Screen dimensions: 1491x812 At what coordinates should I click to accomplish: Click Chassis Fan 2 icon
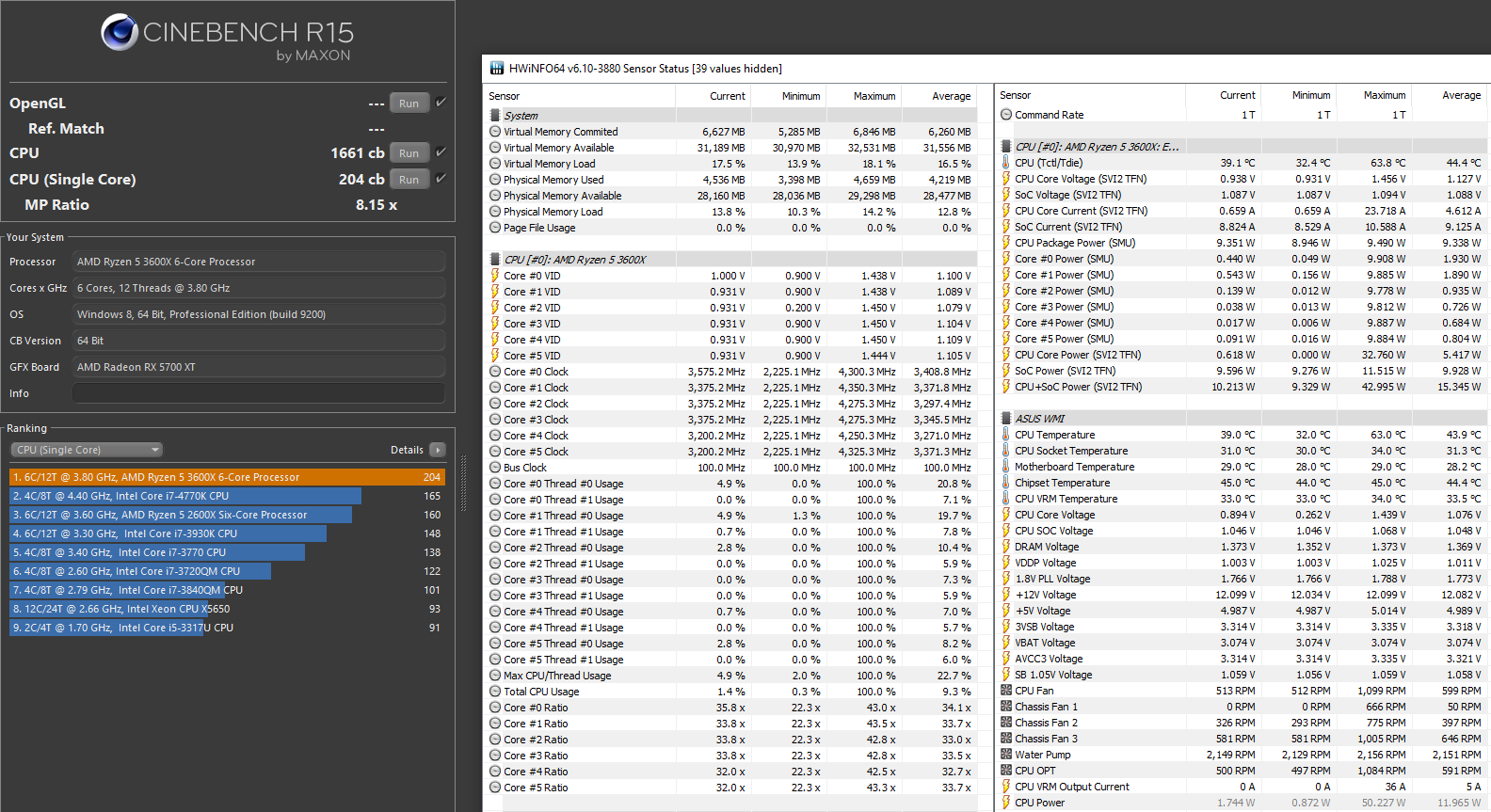1006,723
